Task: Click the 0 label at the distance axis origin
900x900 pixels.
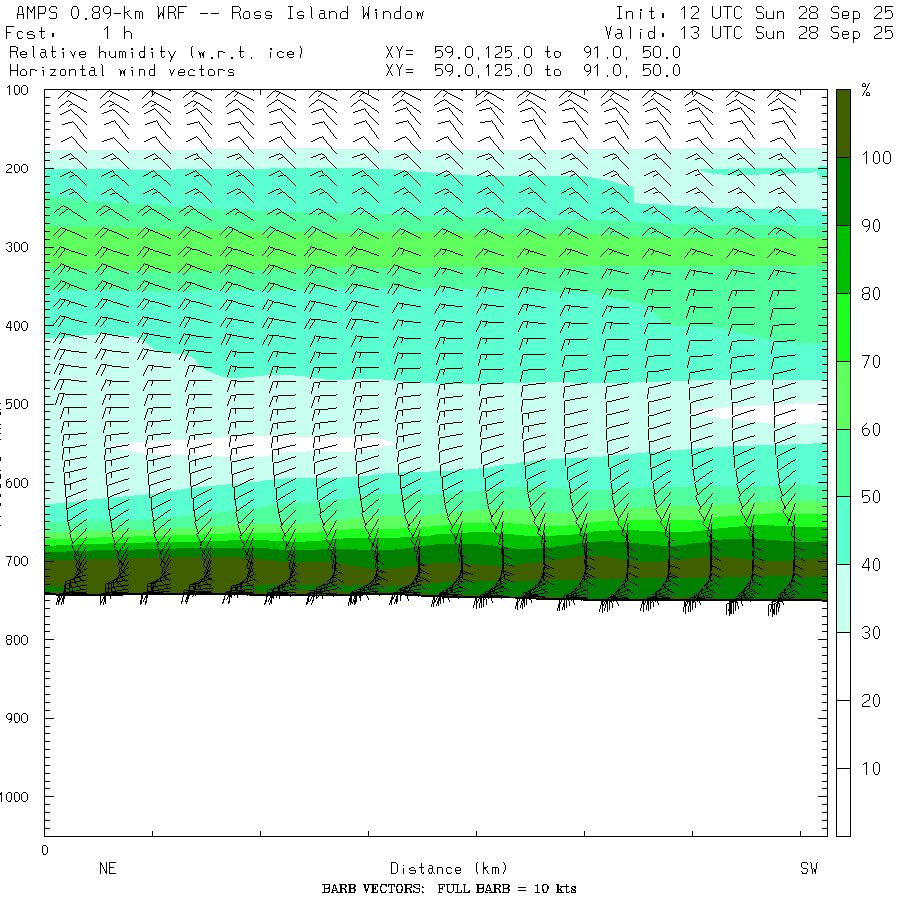Action: coord(45,850)
